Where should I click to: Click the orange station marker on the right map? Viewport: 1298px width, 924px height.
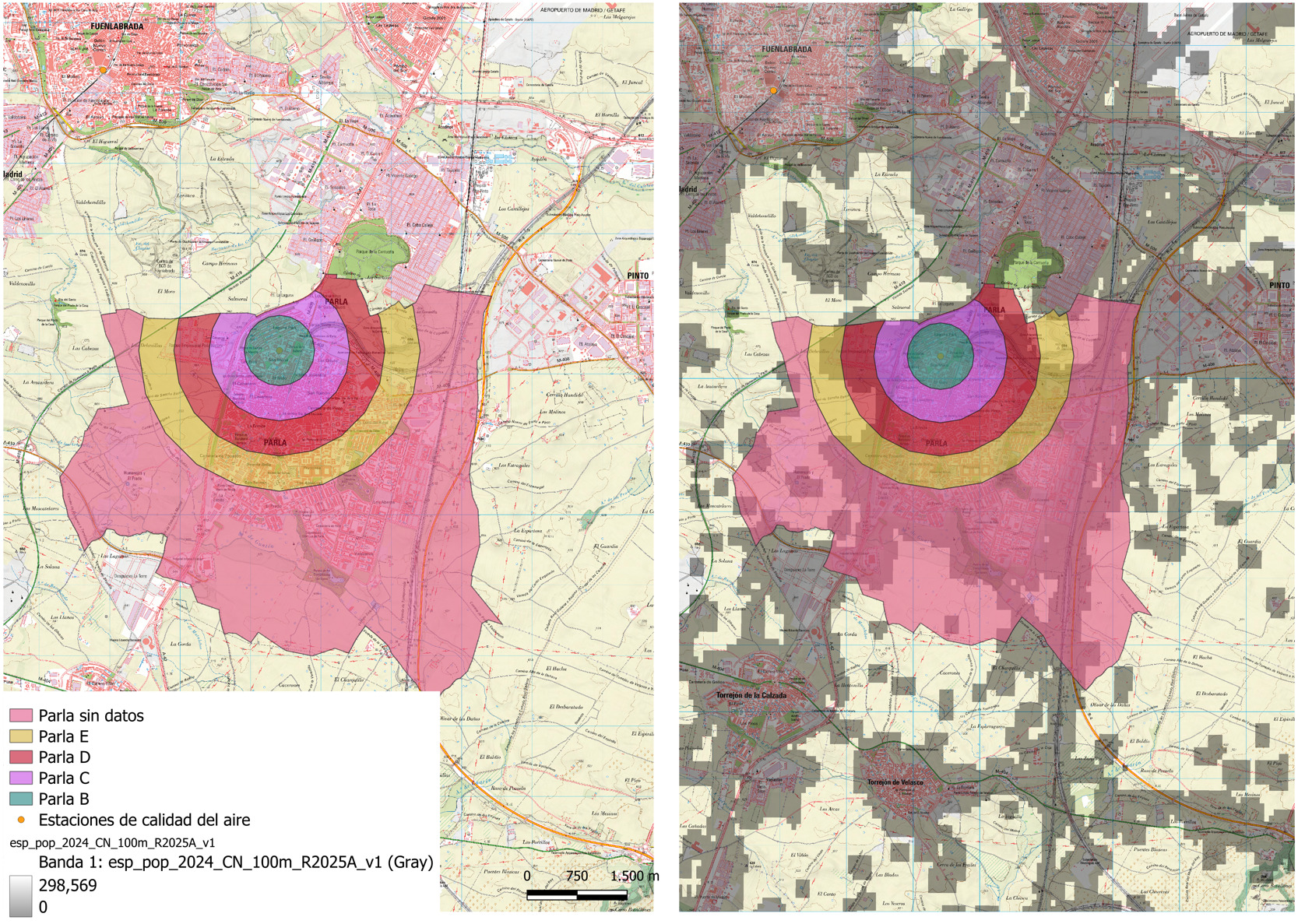tap(773, 91)
